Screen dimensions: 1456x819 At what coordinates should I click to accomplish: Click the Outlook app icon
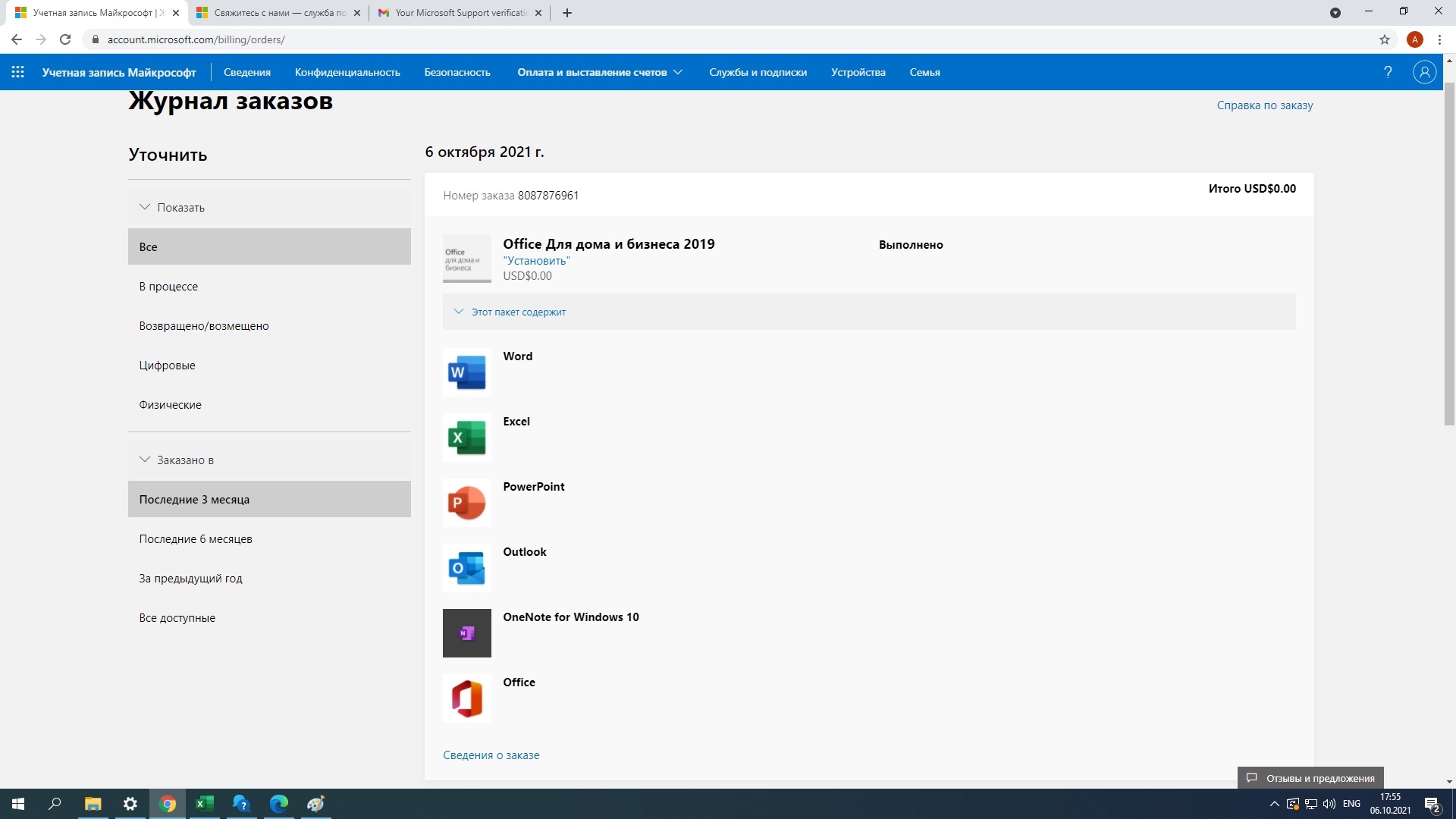point(466,568)
